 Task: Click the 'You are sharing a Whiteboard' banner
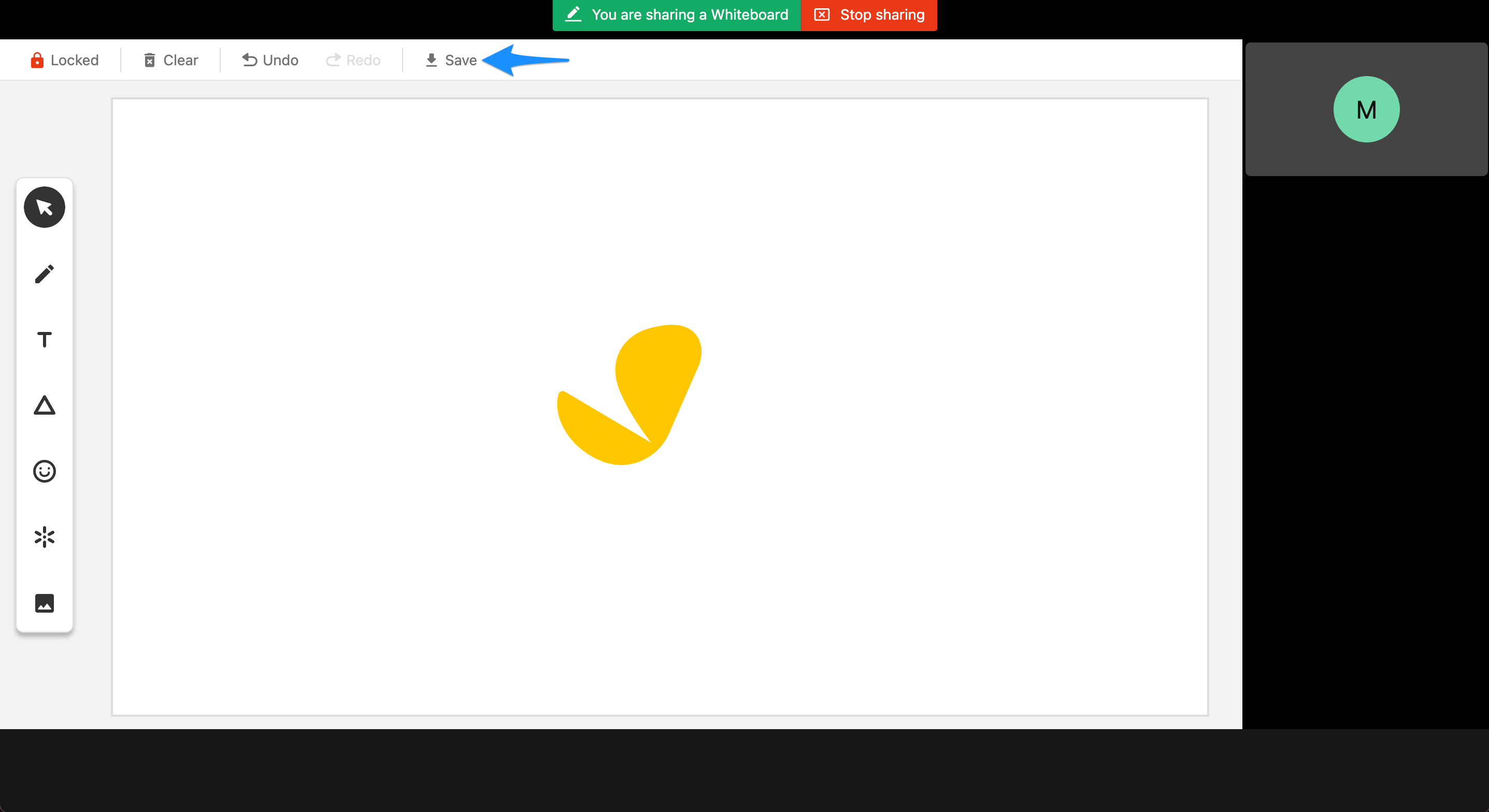coord(676,15)
